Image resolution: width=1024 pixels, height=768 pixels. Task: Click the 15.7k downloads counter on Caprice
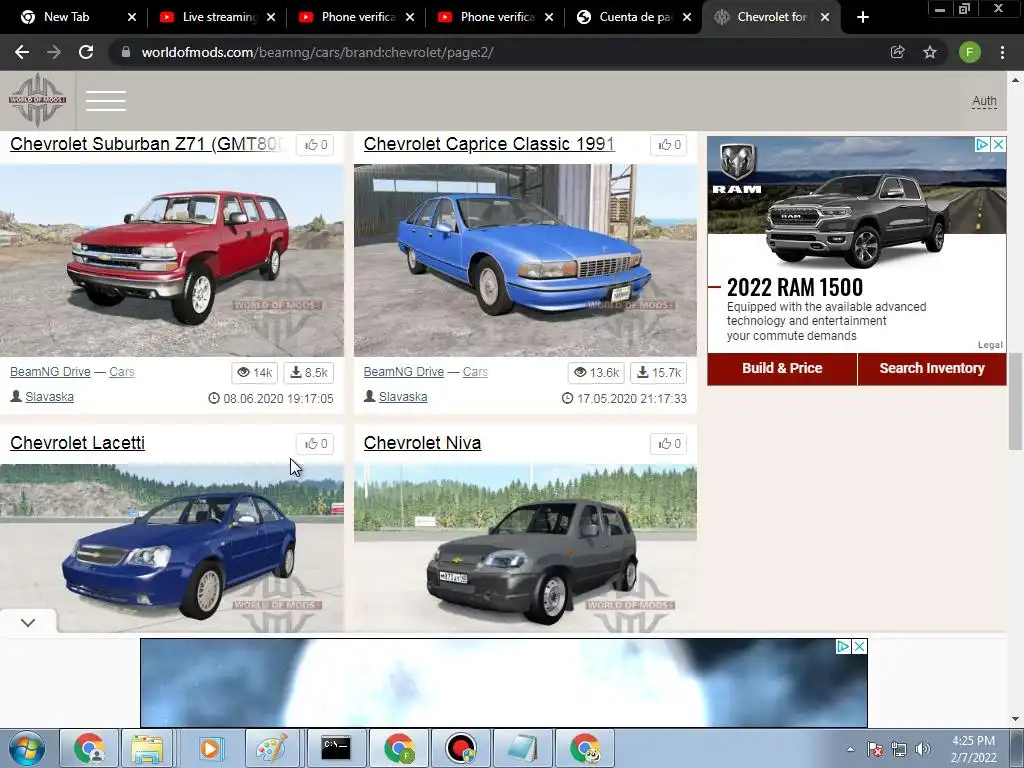point(659,372)
